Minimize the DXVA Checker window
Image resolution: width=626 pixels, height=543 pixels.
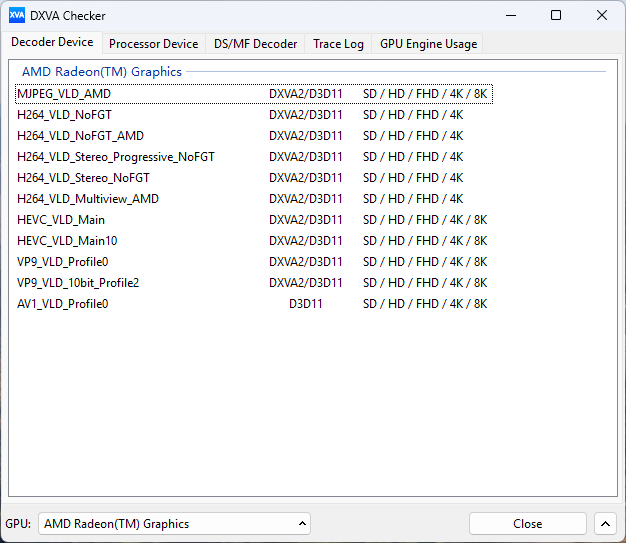click(511, 16)
